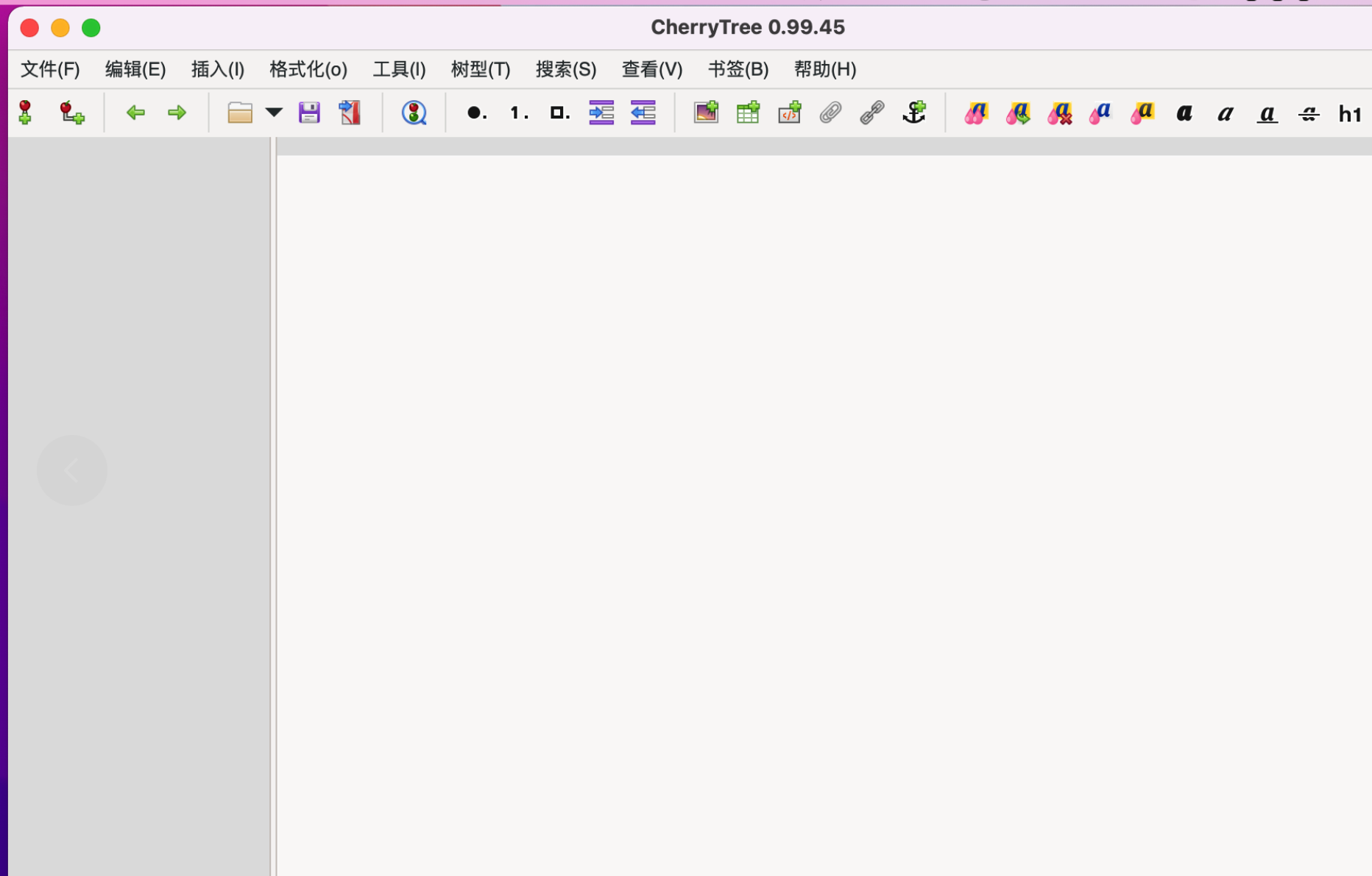Viewport: 1372px width, 876px height.
Task: Insert an anchor
Action: [x=913, y=113]
